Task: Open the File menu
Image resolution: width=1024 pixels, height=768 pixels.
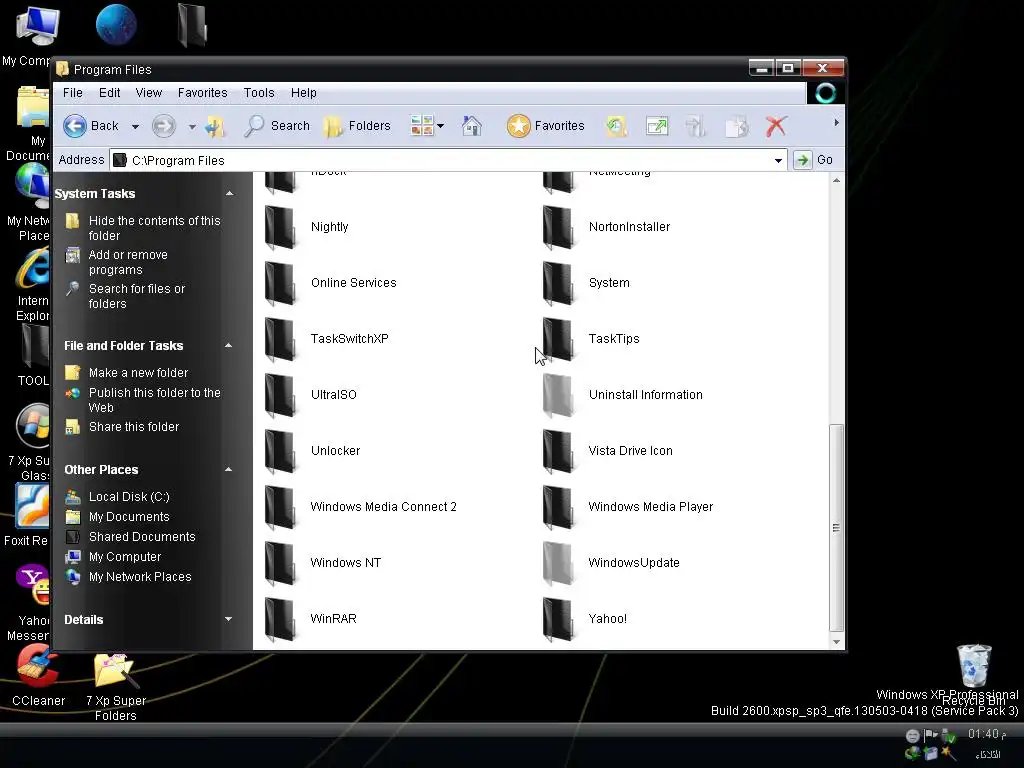Action: [72, 93]
